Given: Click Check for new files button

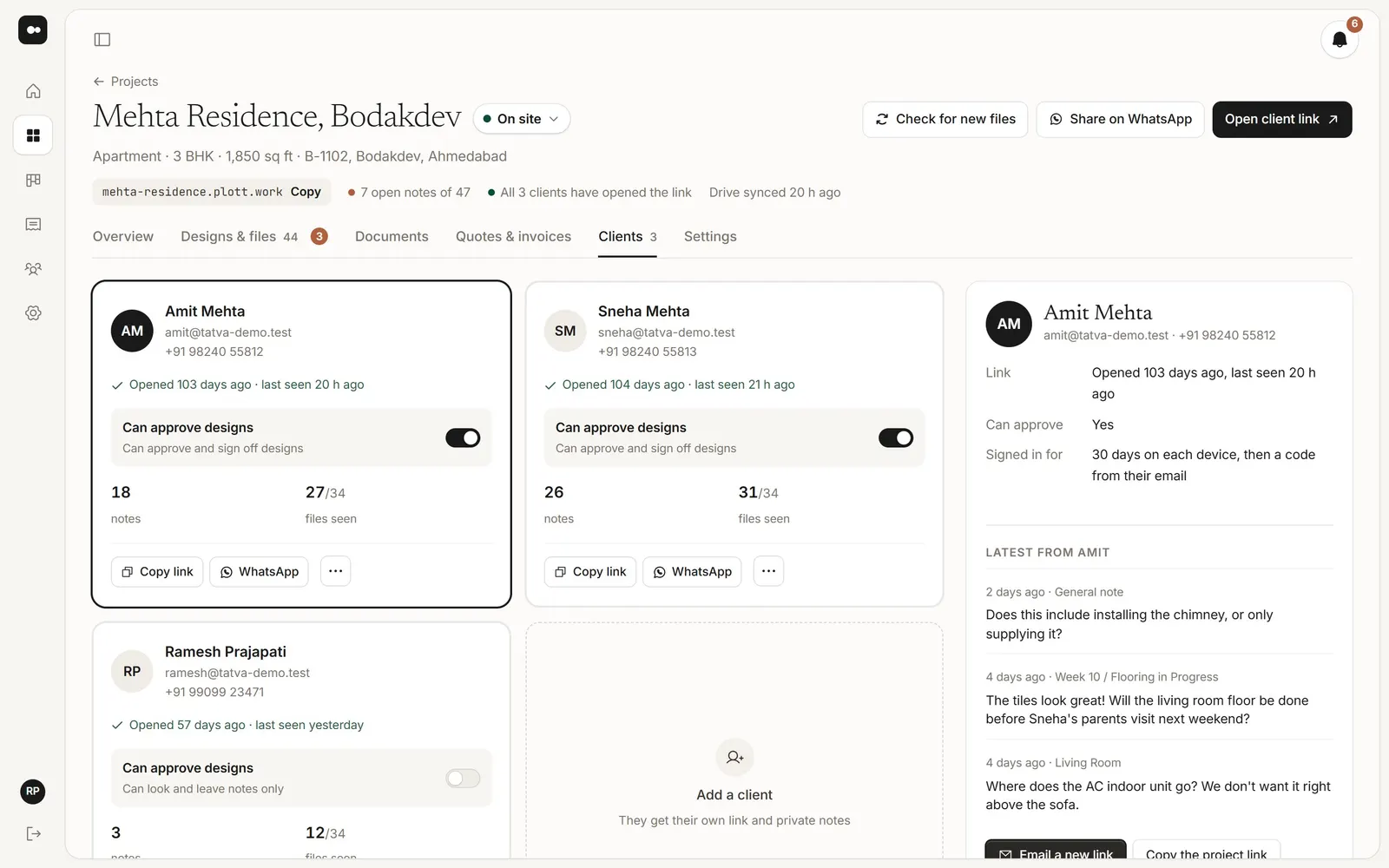Looking at the screenshot, I should tap(945, 119).
